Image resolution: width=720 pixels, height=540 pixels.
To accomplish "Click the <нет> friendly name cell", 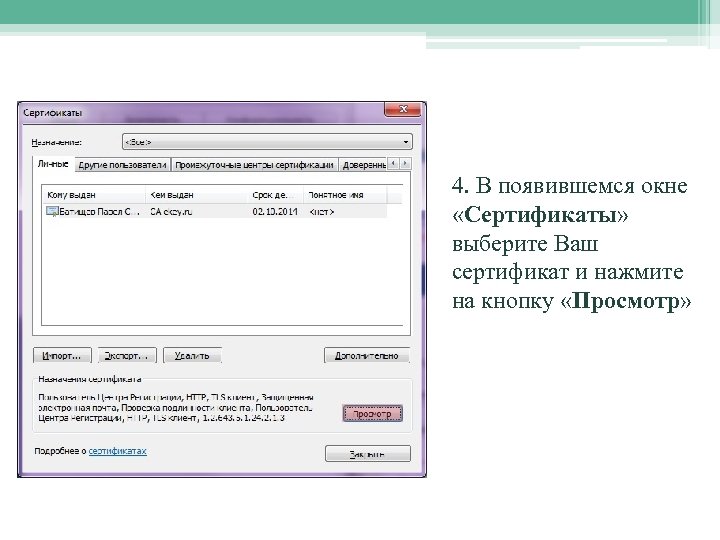I will (x=321, y=212).
